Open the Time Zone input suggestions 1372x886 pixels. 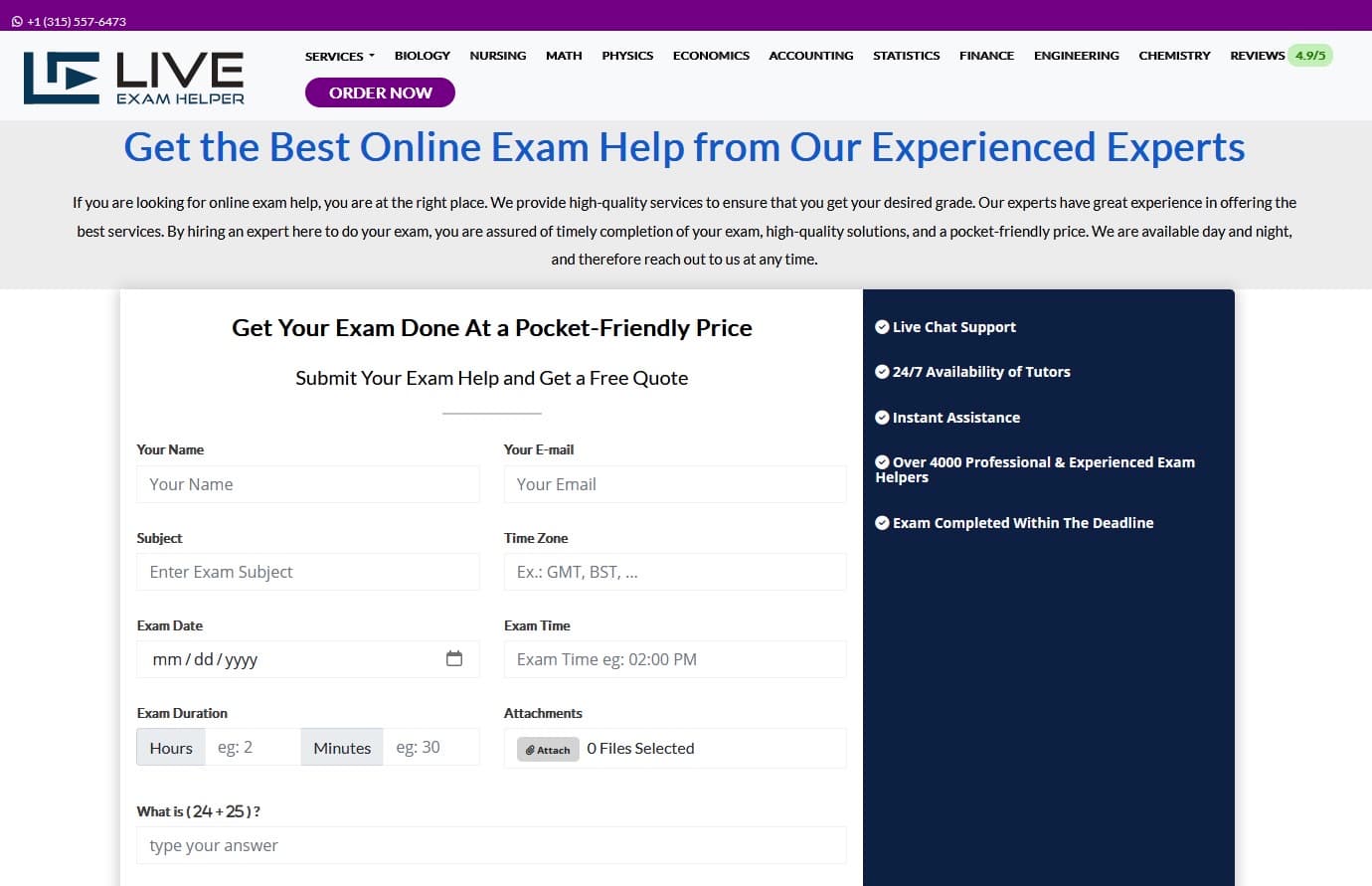(675, 571)
